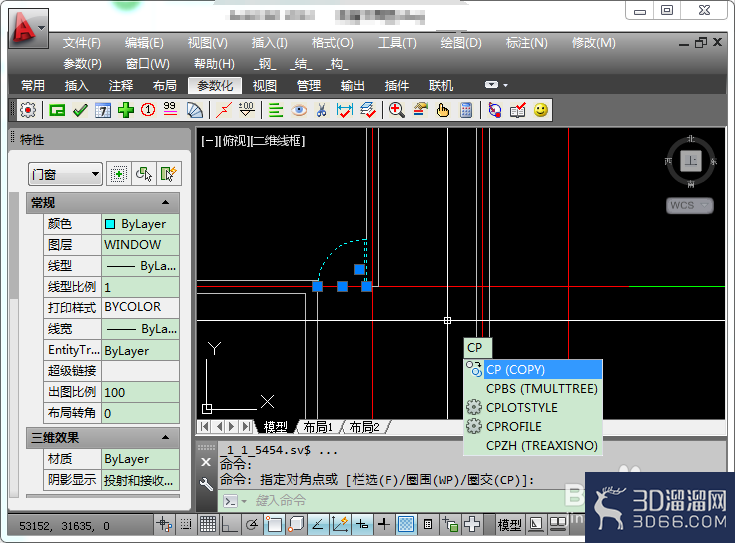
Task: Select CP (COPY) from autocomplete list
Action: 533,370
